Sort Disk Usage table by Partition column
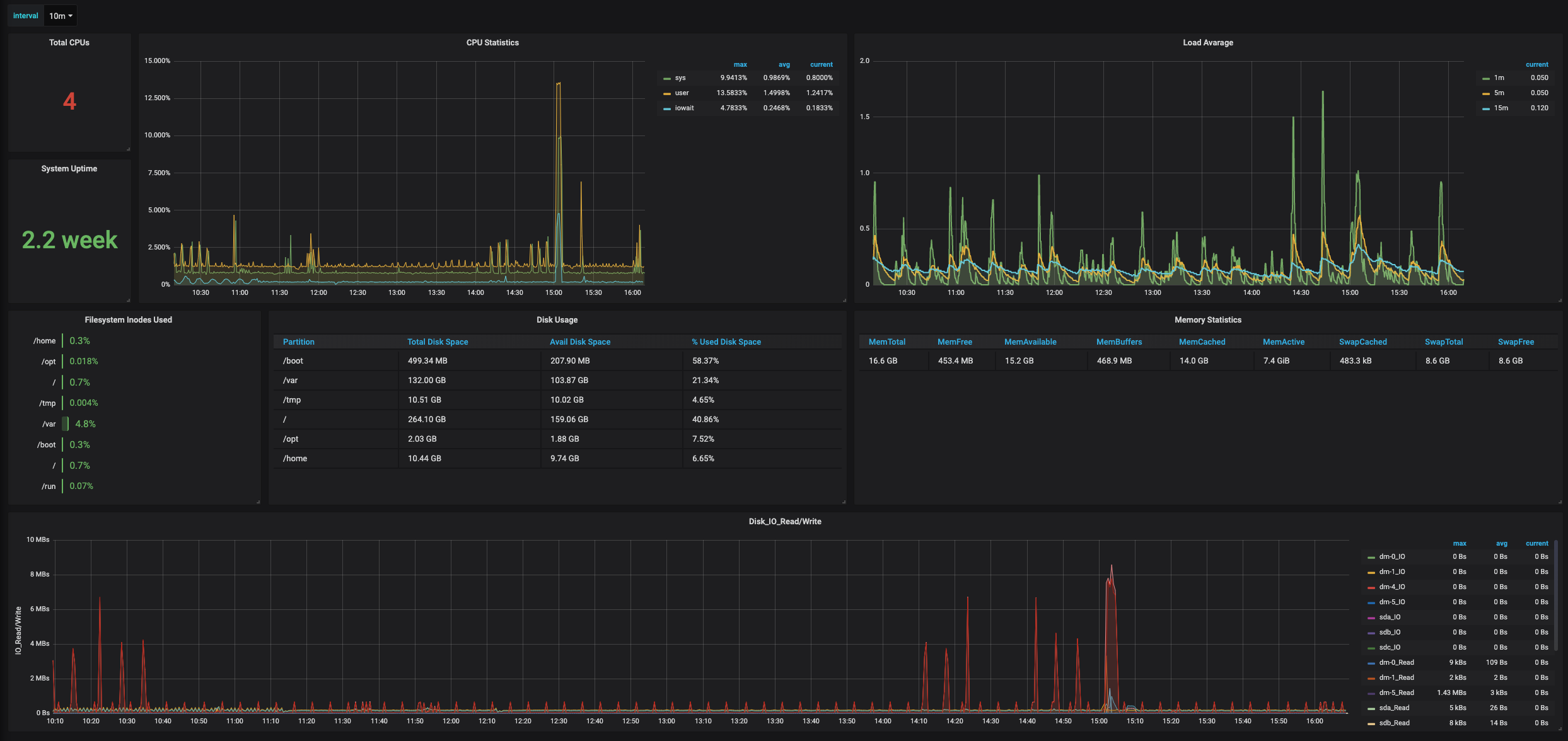The height and width of the screenshot is (741, 1568). 298,342
